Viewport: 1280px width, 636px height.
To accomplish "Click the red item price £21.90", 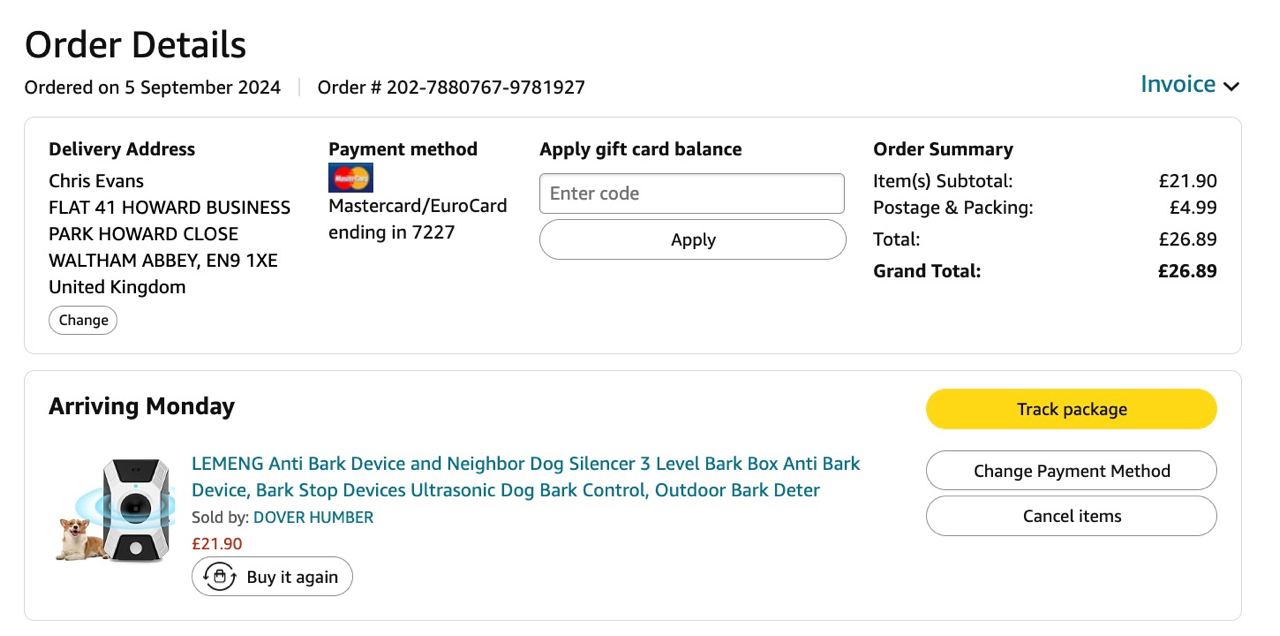I will [217, 544].
